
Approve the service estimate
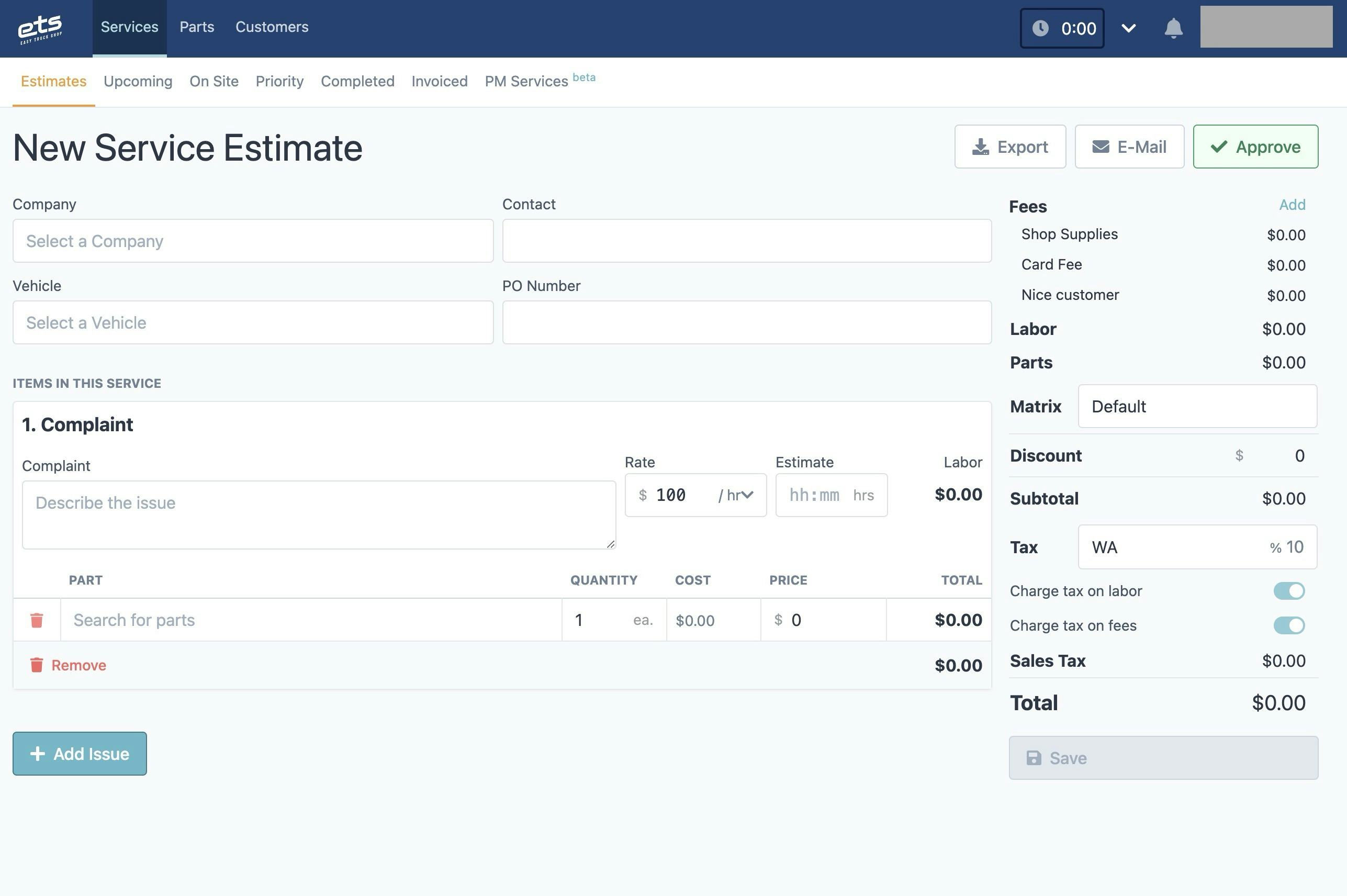click(1255, 147)
